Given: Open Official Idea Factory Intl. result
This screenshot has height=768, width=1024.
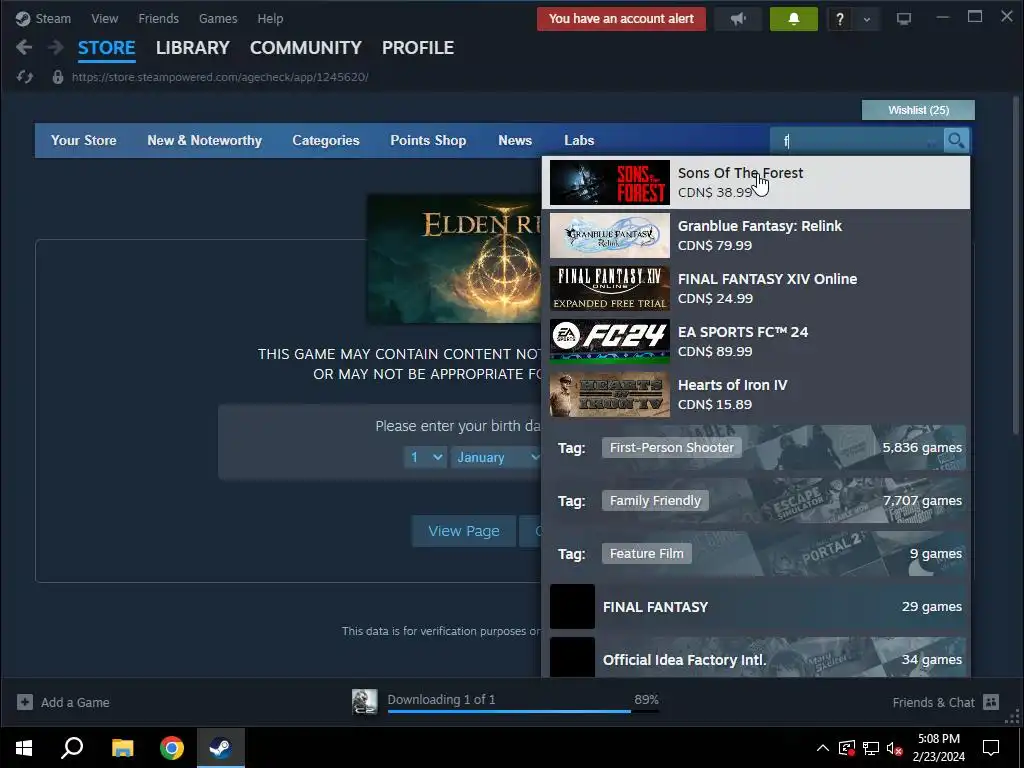Looking at the screenshot, I should click(x=756, y=657).
